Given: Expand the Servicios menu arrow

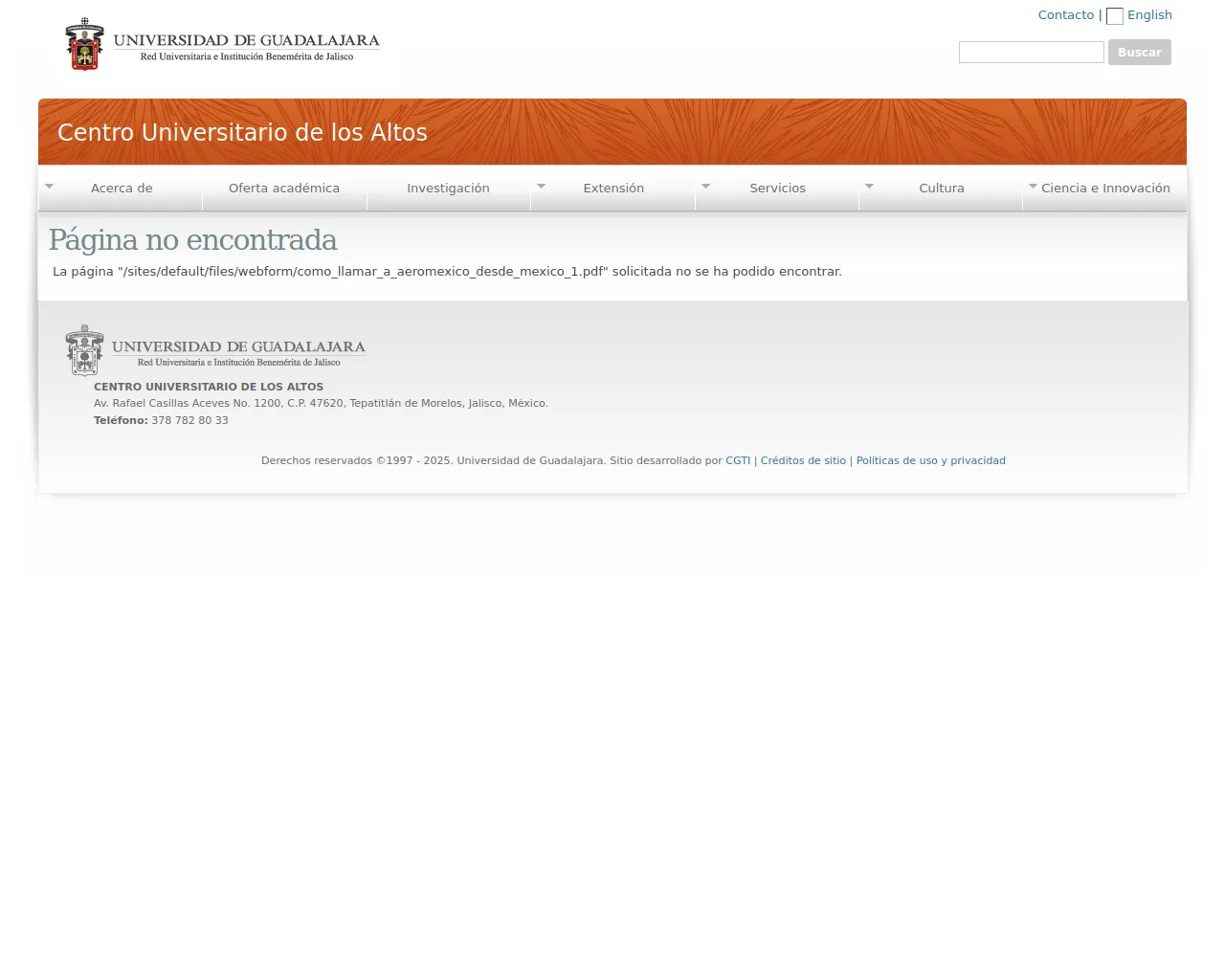Looking at the screenshot, I should [x=705, y=187].
